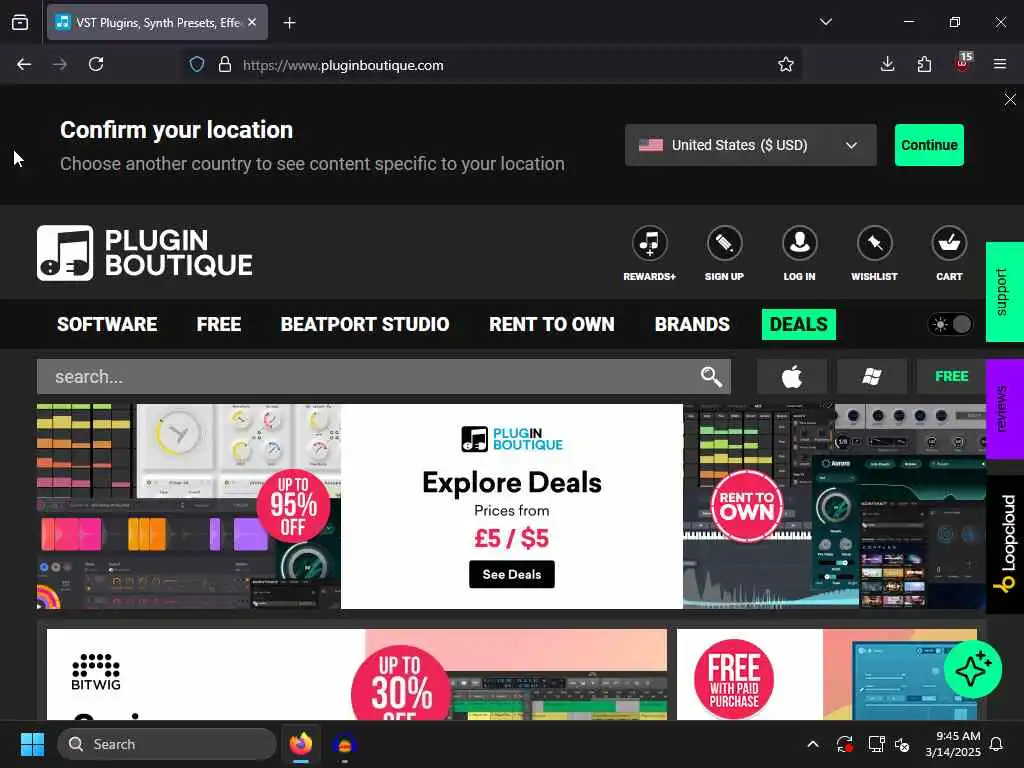
Task: Click the taskbar Search box
Action: pos(167,744)
